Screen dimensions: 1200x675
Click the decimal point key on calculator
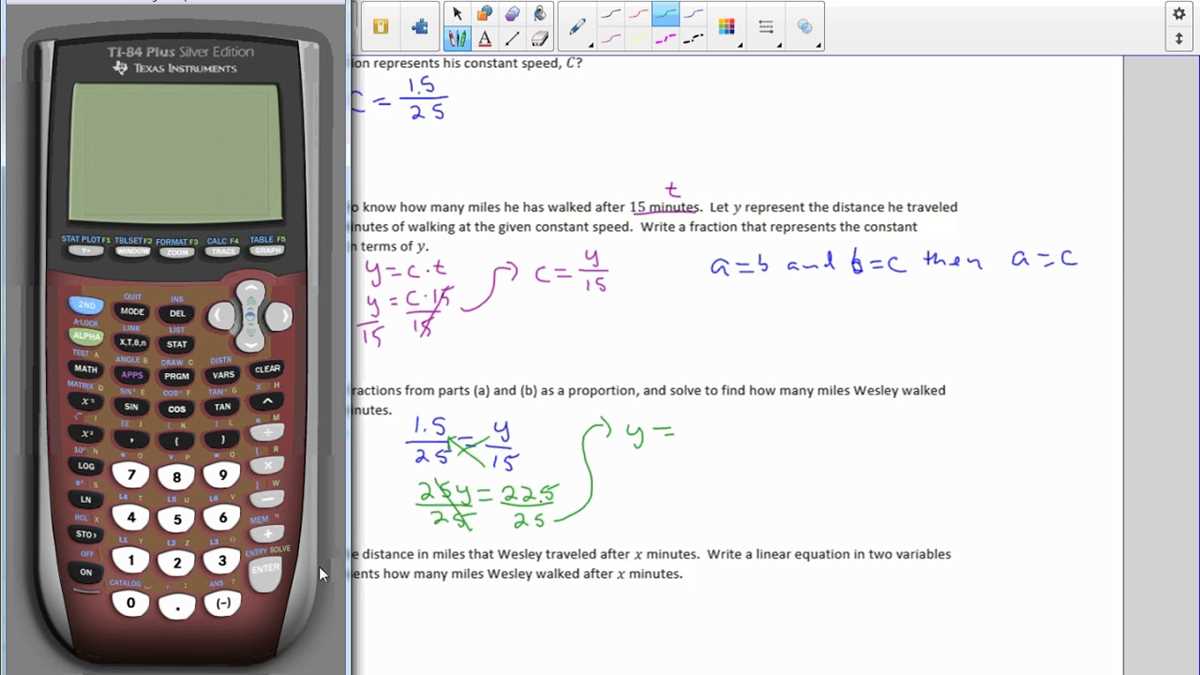click(177, 606)
